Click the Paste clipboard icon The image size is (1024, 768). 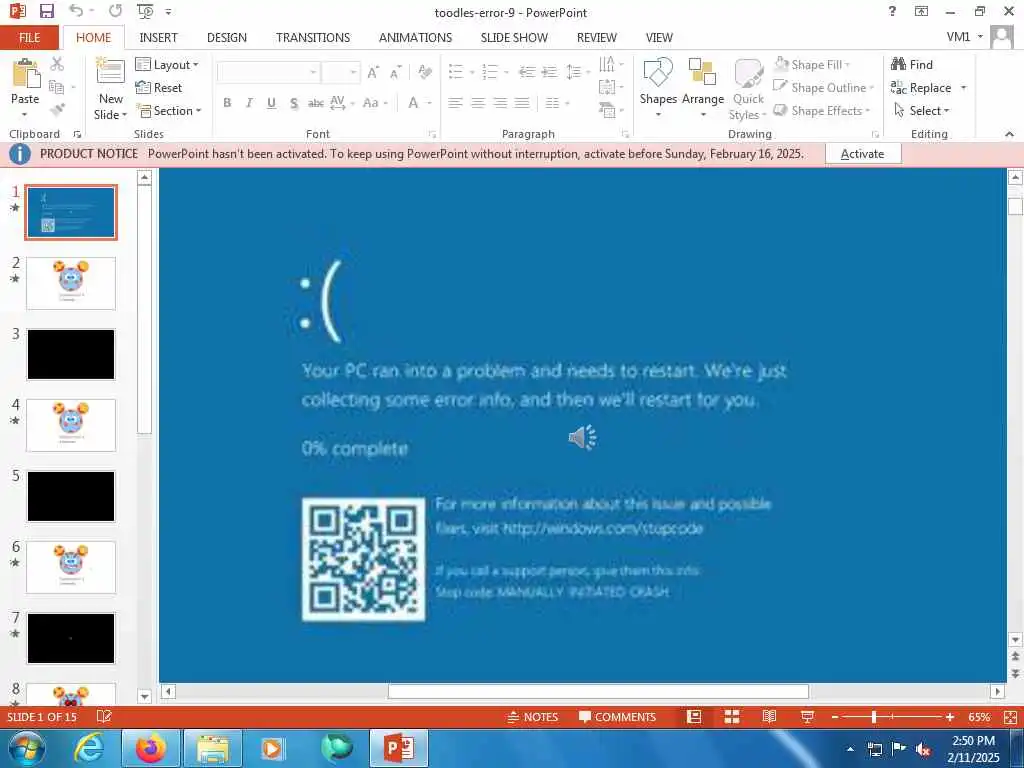(x=25, y=73)
